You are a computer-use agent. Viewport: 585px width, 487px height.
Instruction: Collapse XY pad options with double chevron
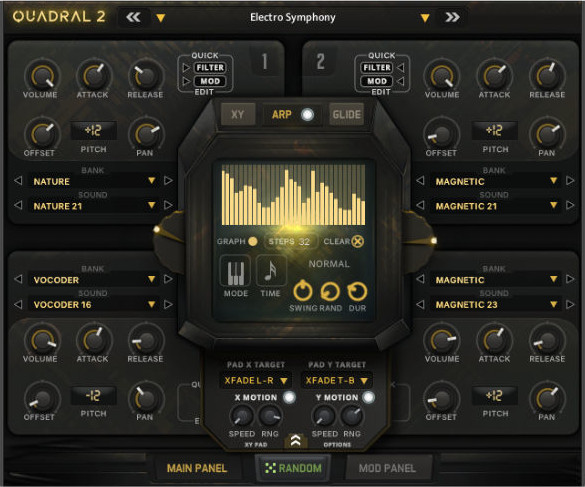(295, 441)
